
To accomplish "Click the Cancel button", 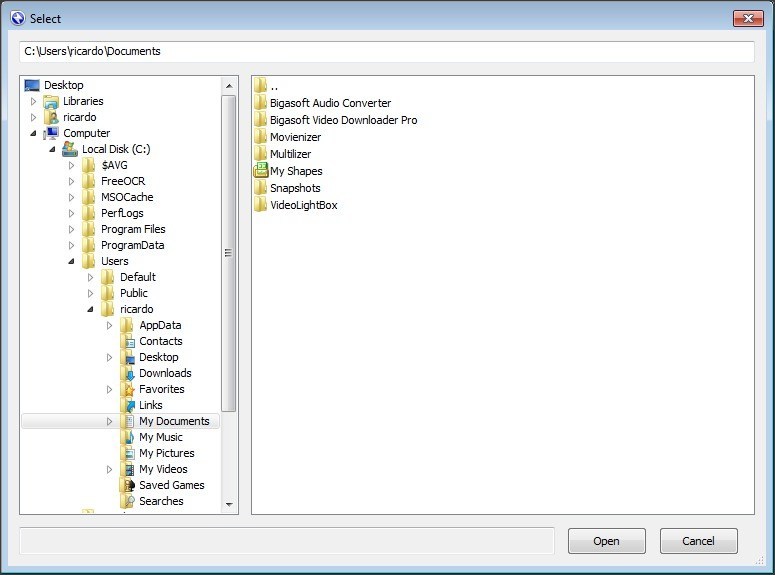I will (698, 541).
